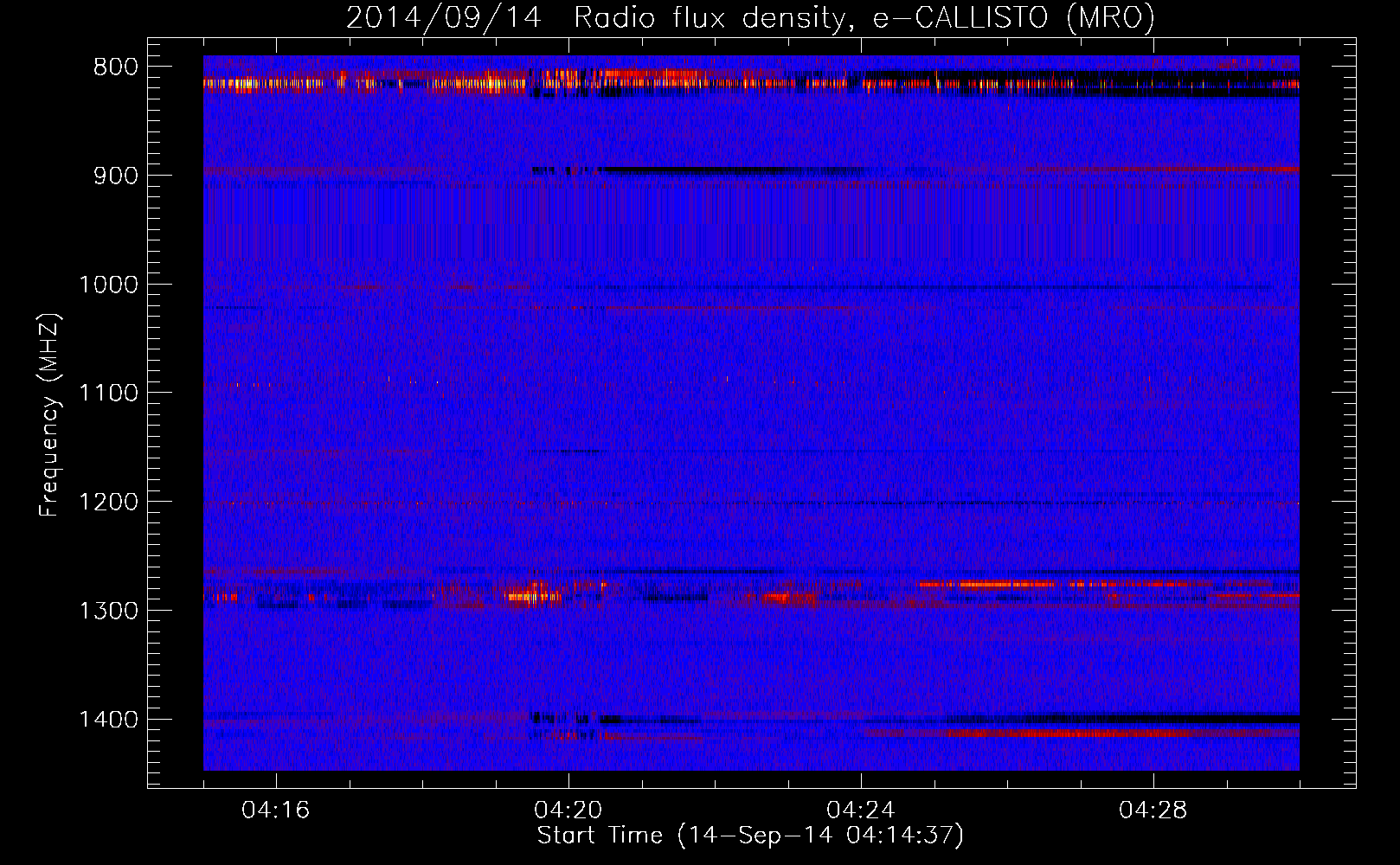The height and width of the screenshot is (865, 1400).
Task: Click the "Frequency (MHZ)" y-axis label
Action: [49, 415]
